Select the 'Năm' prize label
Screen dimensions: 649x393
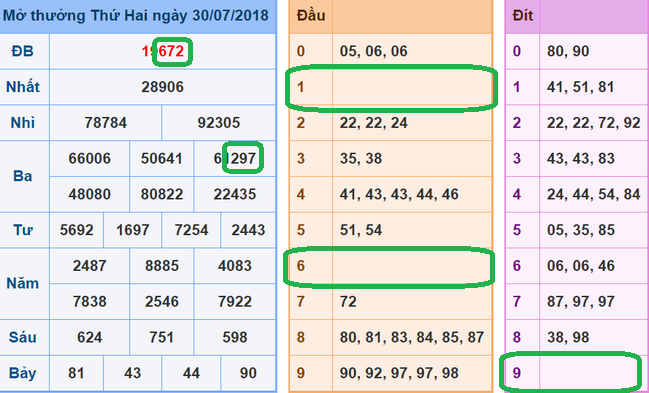coord(23,283)
